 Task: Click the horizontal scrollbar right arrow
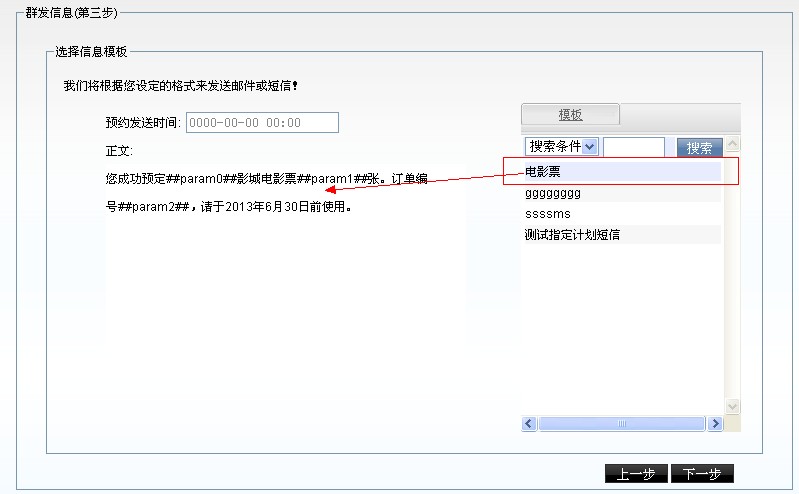coord(714,424)
